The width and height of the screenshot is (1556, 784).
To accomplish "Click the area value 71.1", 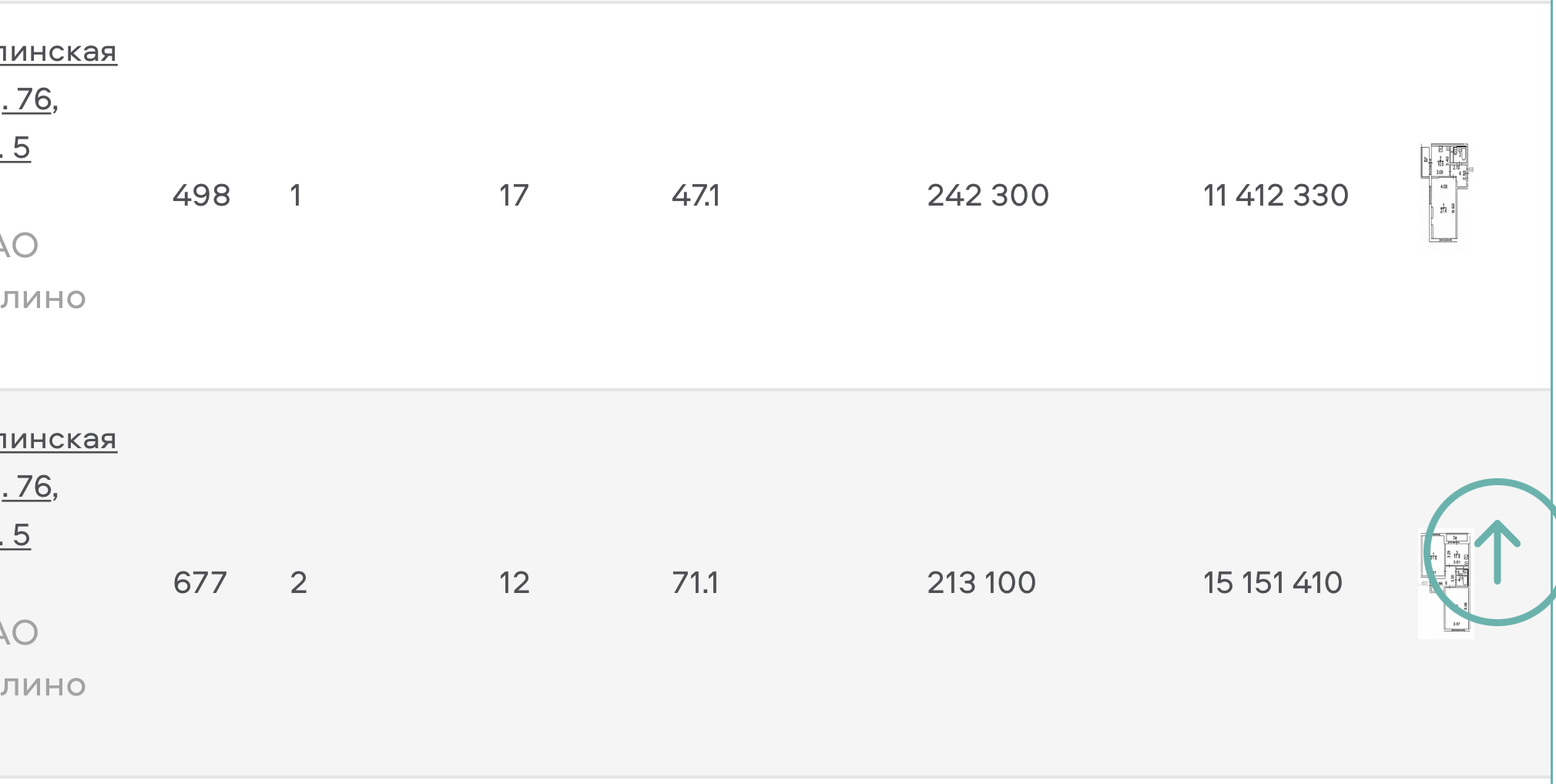I will point(695,583).
